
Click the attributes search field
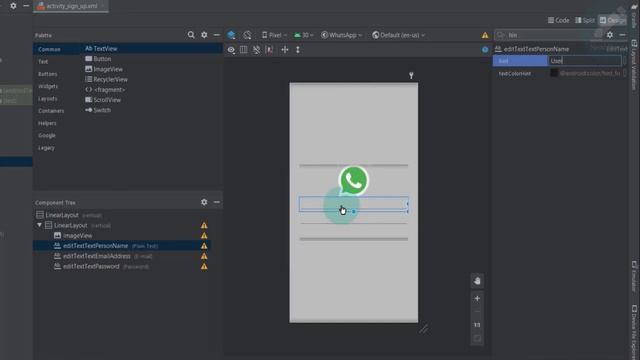(x=548, y=35)
